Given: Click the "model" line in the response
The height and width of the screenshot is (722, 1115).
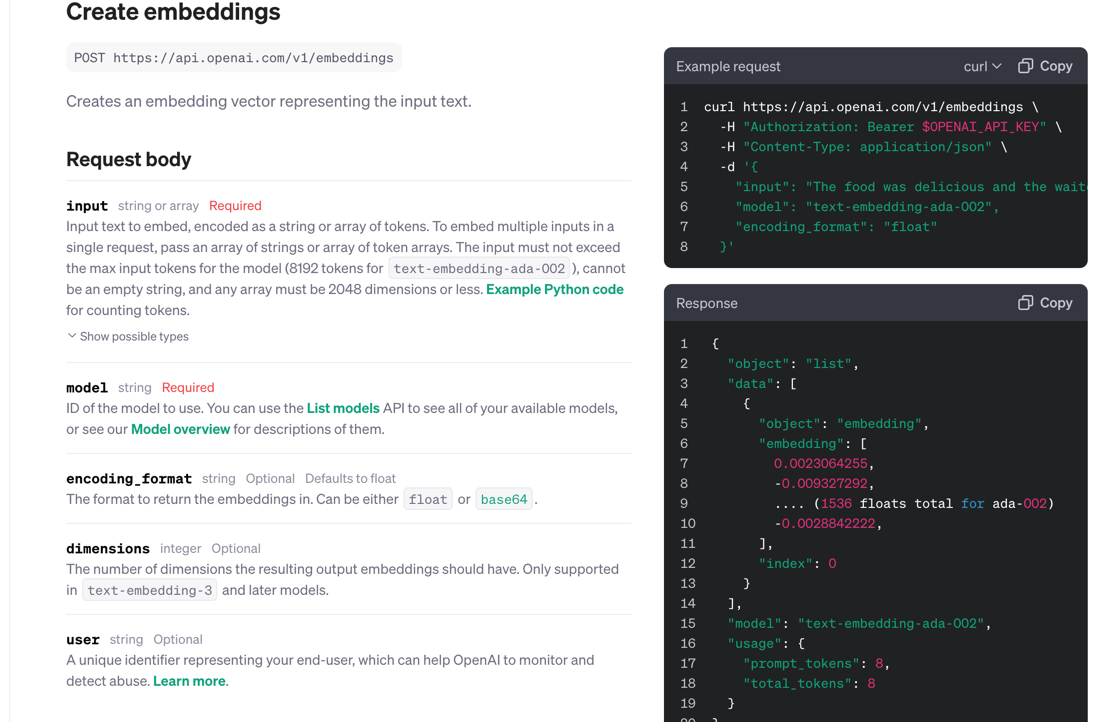Looking at the screenshot, I should (x=859, y=624).
